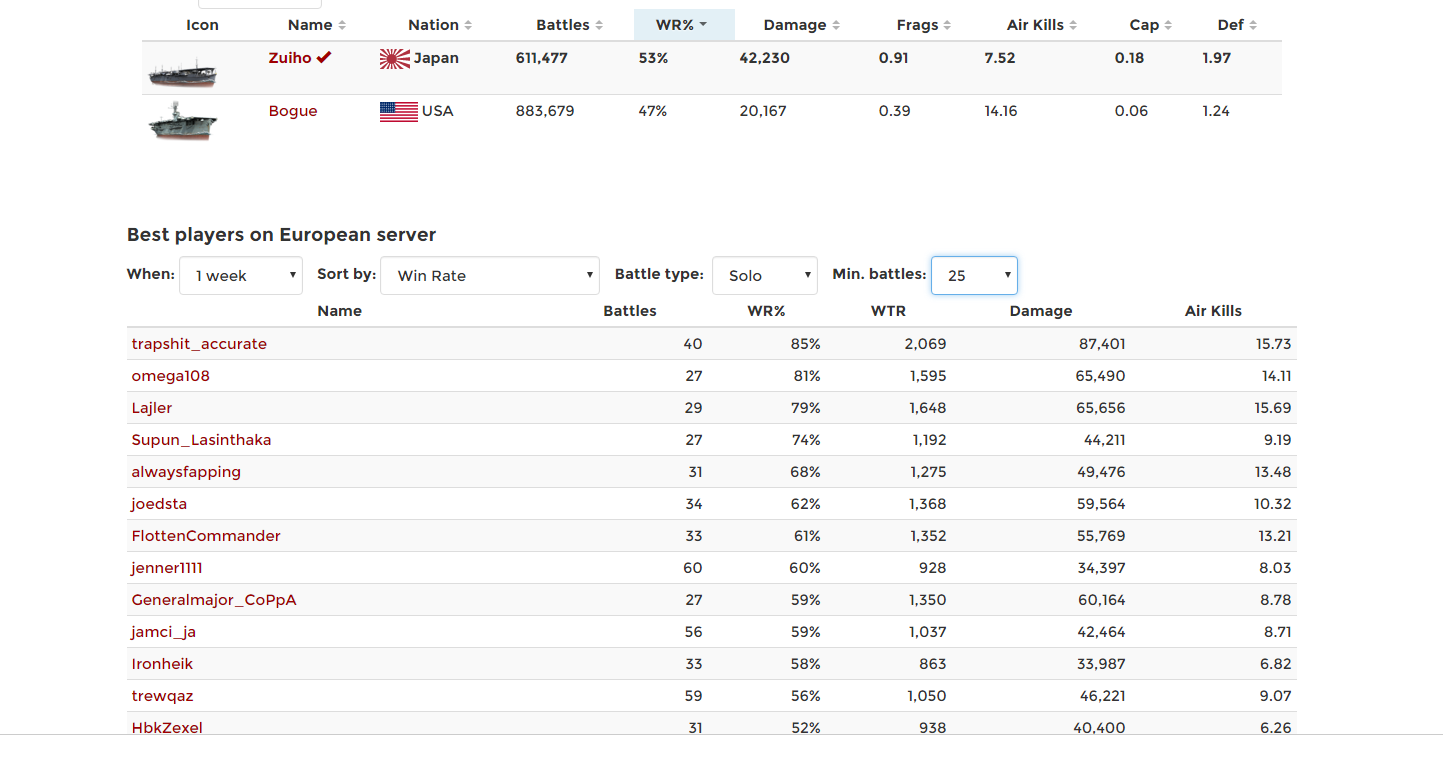This screenshot has height=761, width=1443.
Task: Sort ships by Frags column
Action: click(x=924, y=25)
